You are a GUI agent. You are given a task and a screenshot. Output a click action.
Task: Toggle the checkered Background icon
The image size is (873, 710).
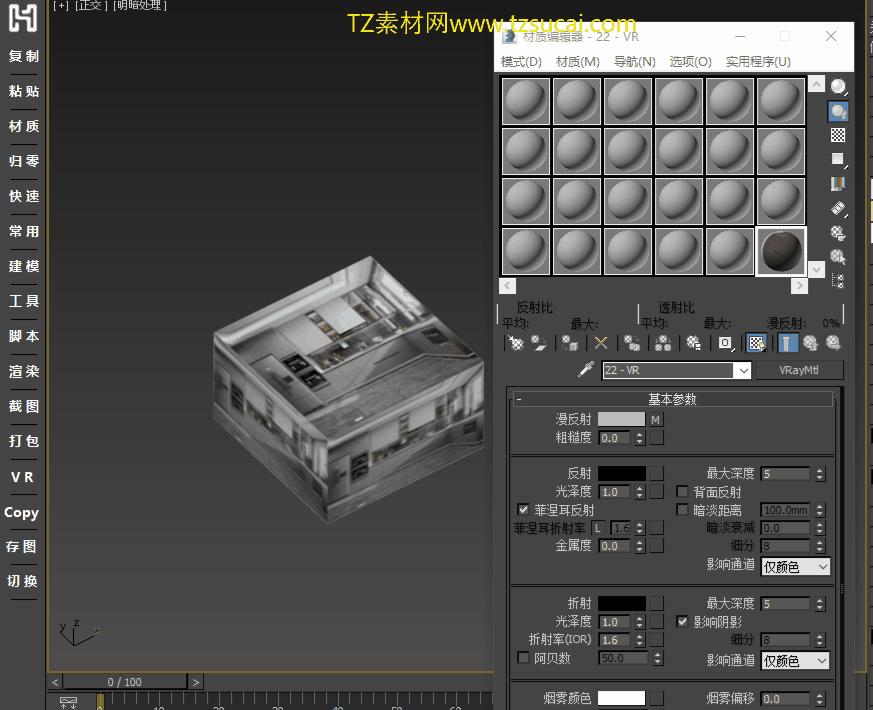click(x=838, y=135)
